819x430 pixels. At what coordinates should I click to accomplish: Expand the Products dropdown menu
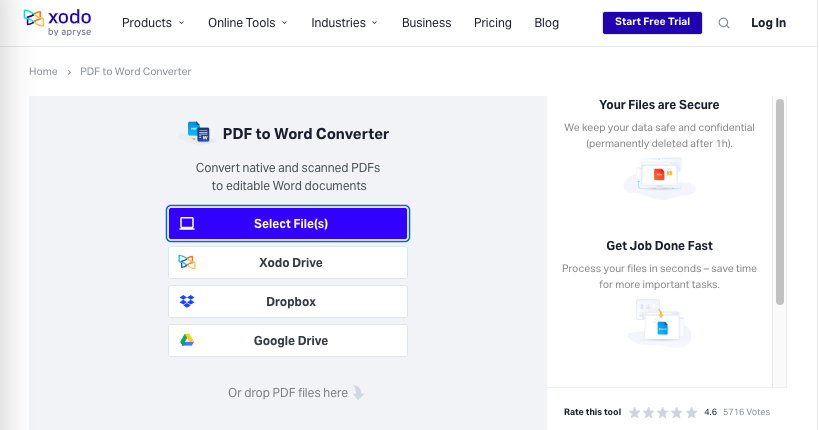(153, 23)
